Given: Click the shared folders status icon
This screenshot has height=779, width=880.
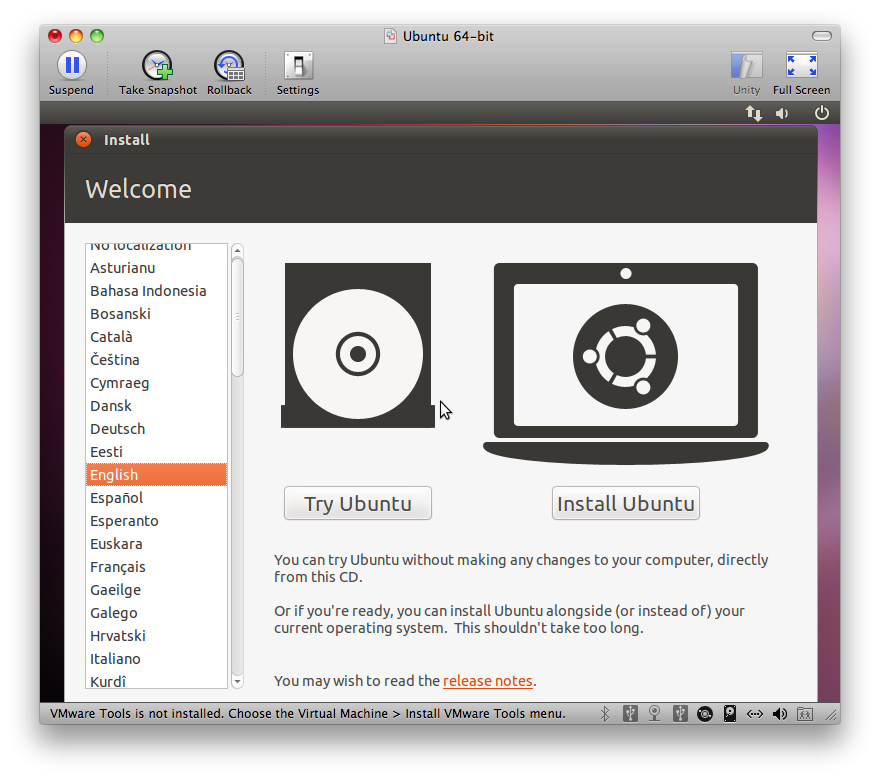Looking at the screenshot, I should (805, 714).
